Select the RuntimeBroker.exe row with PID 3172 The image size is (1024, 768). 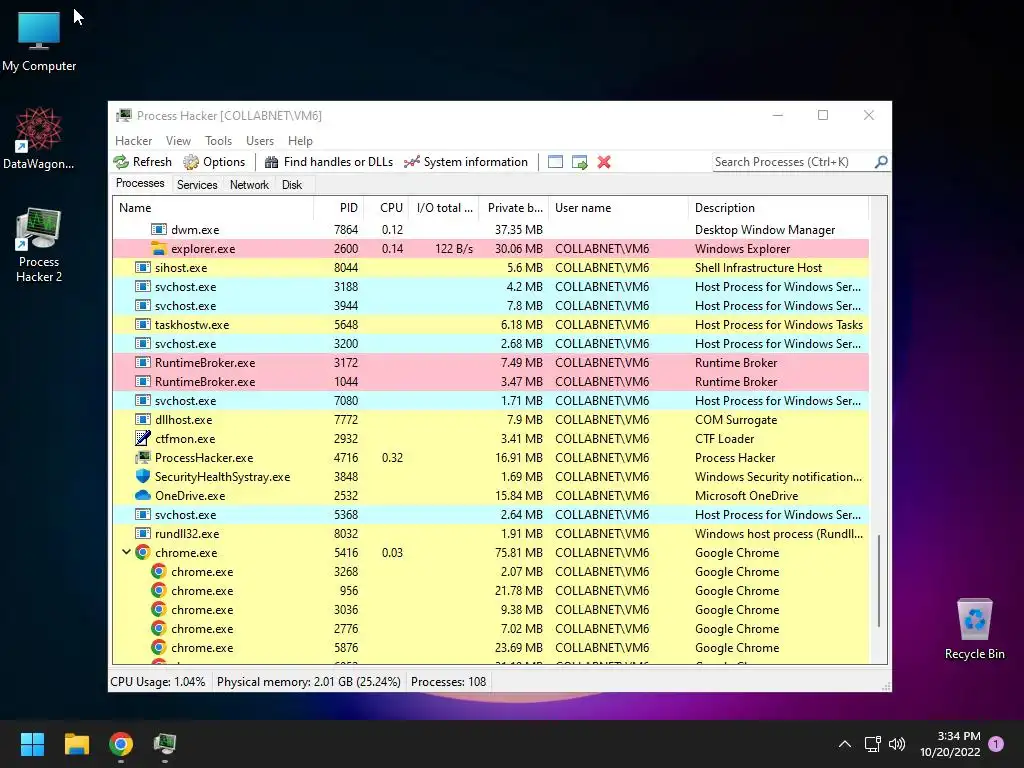point(491,362)
